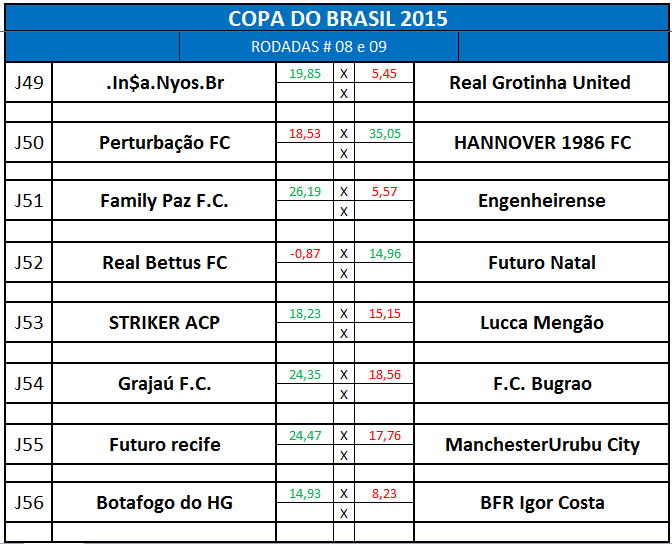This screenshot has width=672, height=544.
Task: Click Real Grotinha United team cell
Action: [x=540, y=83]
